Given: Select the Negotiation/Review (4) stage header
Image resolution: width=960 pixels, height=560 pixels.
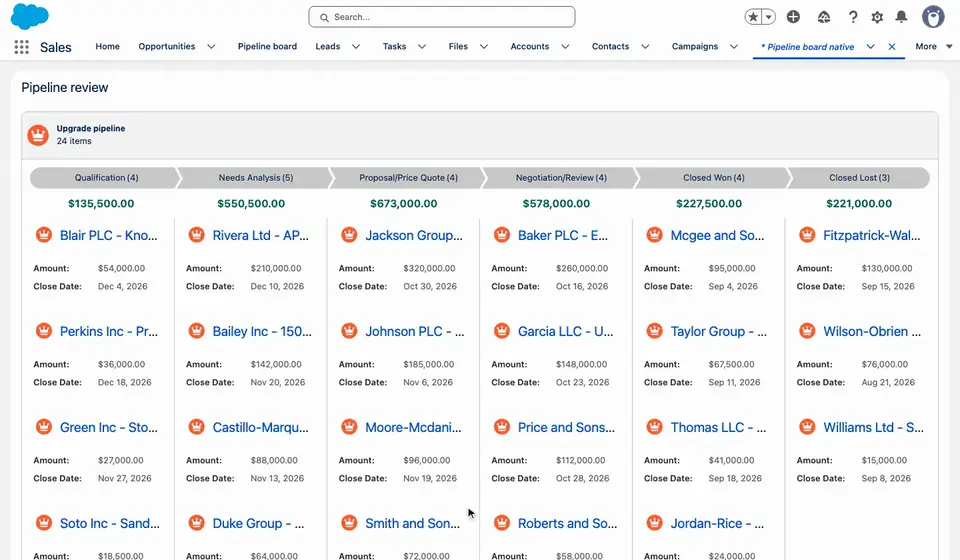Looking at the screenshot, I should (x=561, y=177).
